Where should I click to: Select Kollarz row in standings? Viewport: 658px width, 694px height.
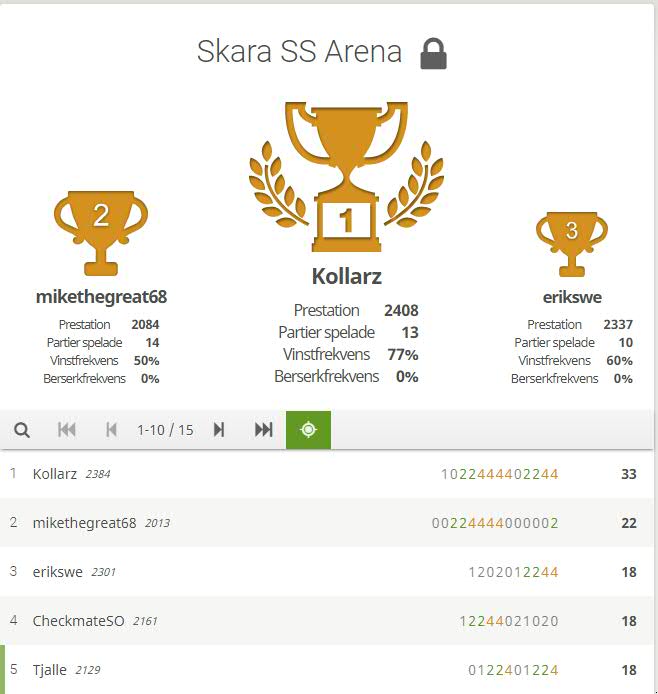click(327, 474)
